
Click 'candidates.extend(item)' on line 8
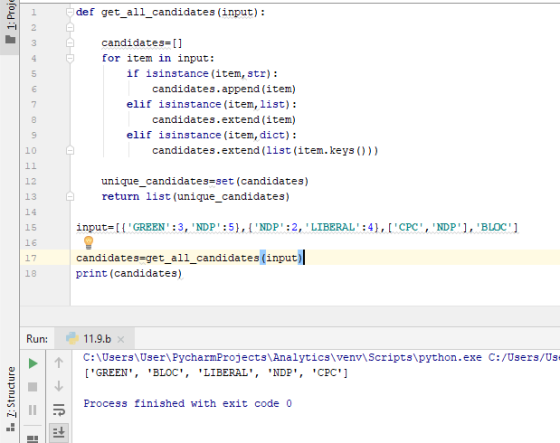pyautogui.click(x=224, y=120)
